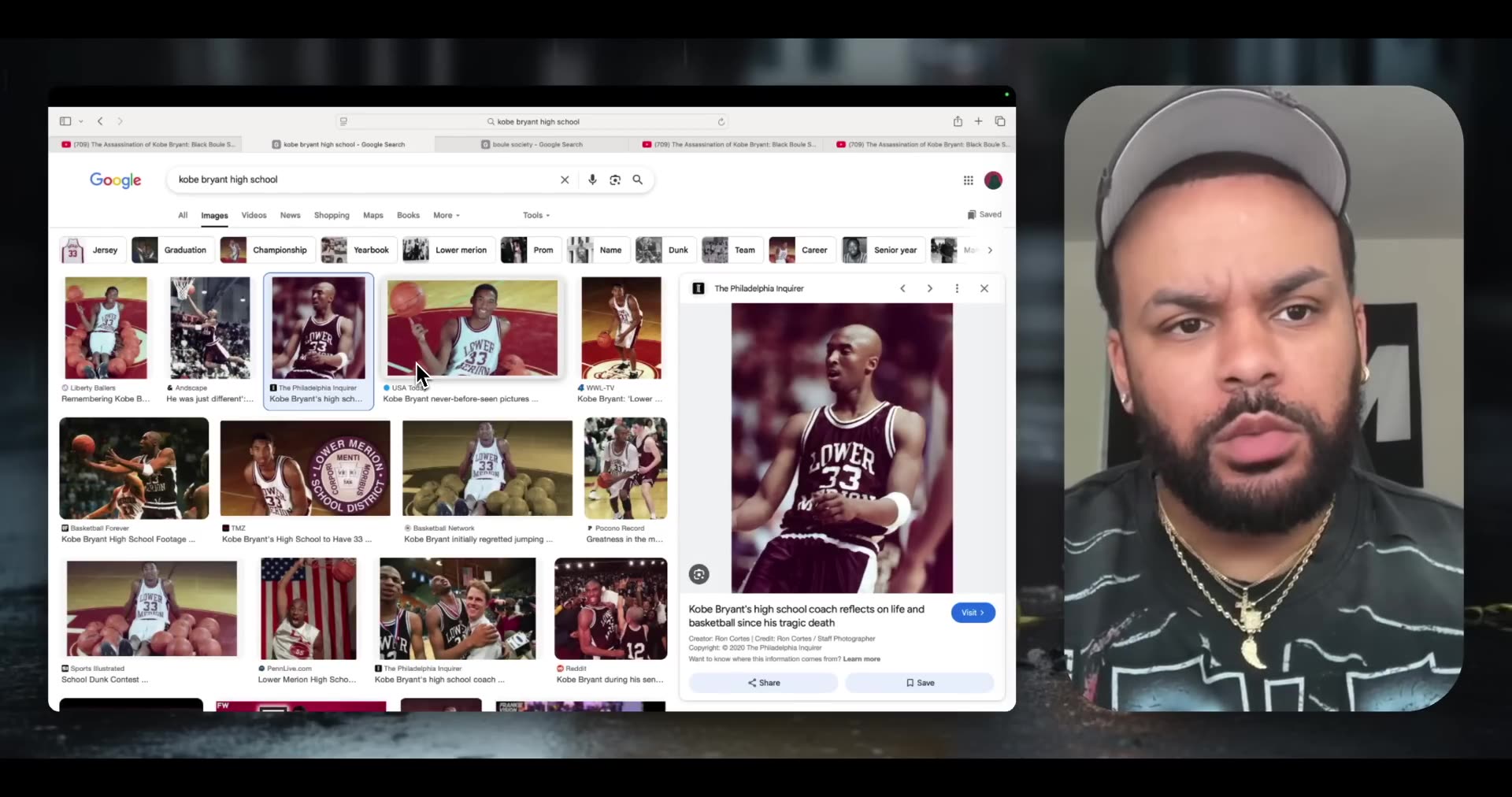Filter images by the Prom chip
1512x797 pixels.
[x=530, y=250]
